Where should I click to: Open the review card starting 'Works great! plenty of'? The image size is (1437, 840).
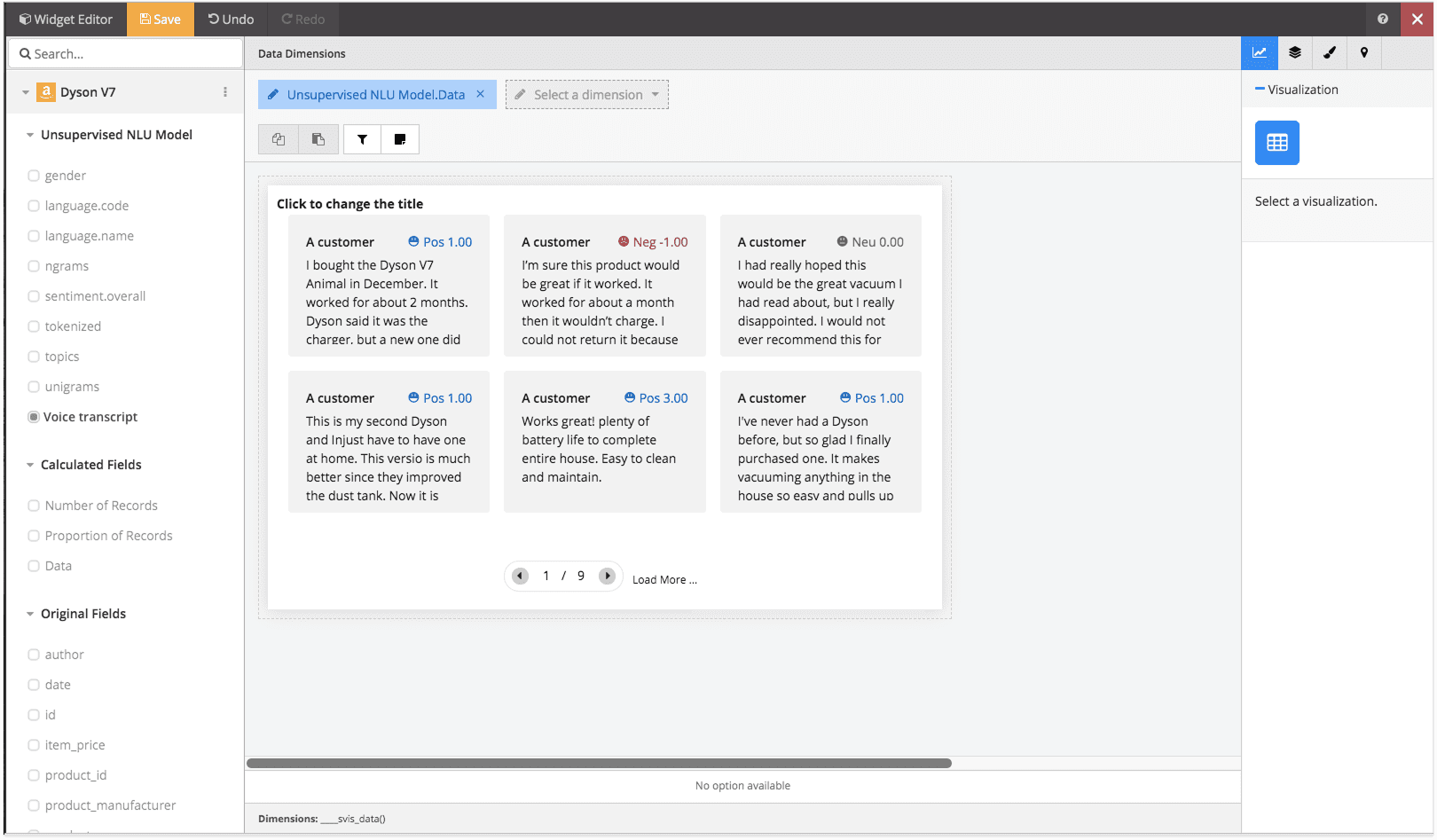pos(605,442)
